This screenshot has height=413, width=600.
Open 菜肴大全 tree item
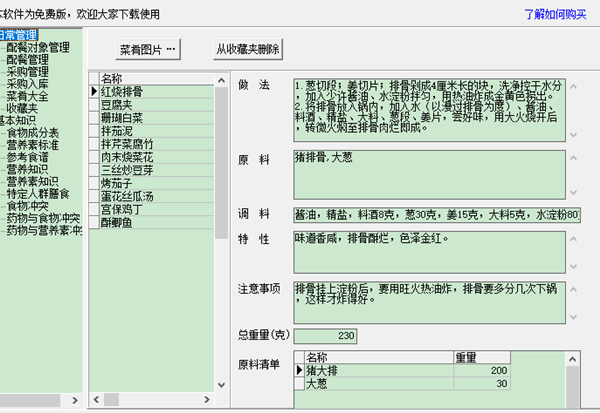coord(28,96)
